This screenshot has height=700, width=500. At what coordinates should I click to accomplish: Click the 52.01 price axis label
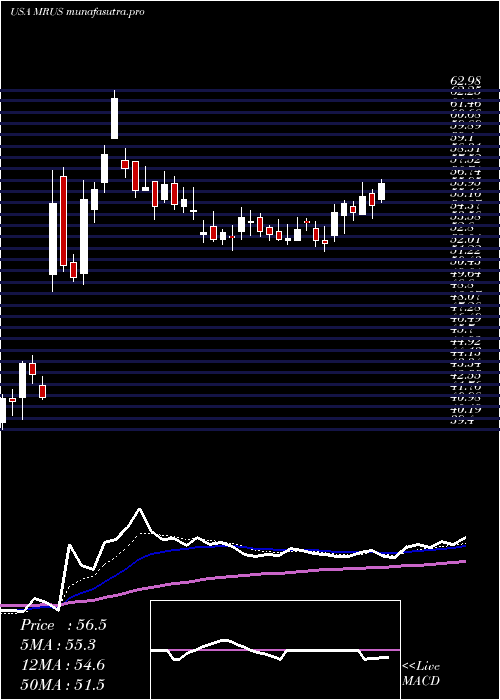point(465,242)
